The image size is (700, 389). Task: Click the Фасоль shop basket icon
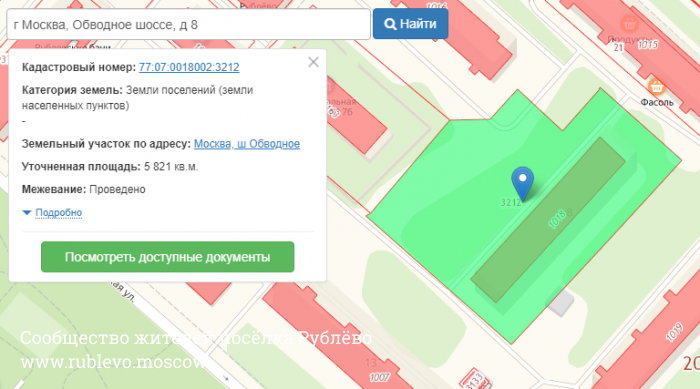pos(656,87)
